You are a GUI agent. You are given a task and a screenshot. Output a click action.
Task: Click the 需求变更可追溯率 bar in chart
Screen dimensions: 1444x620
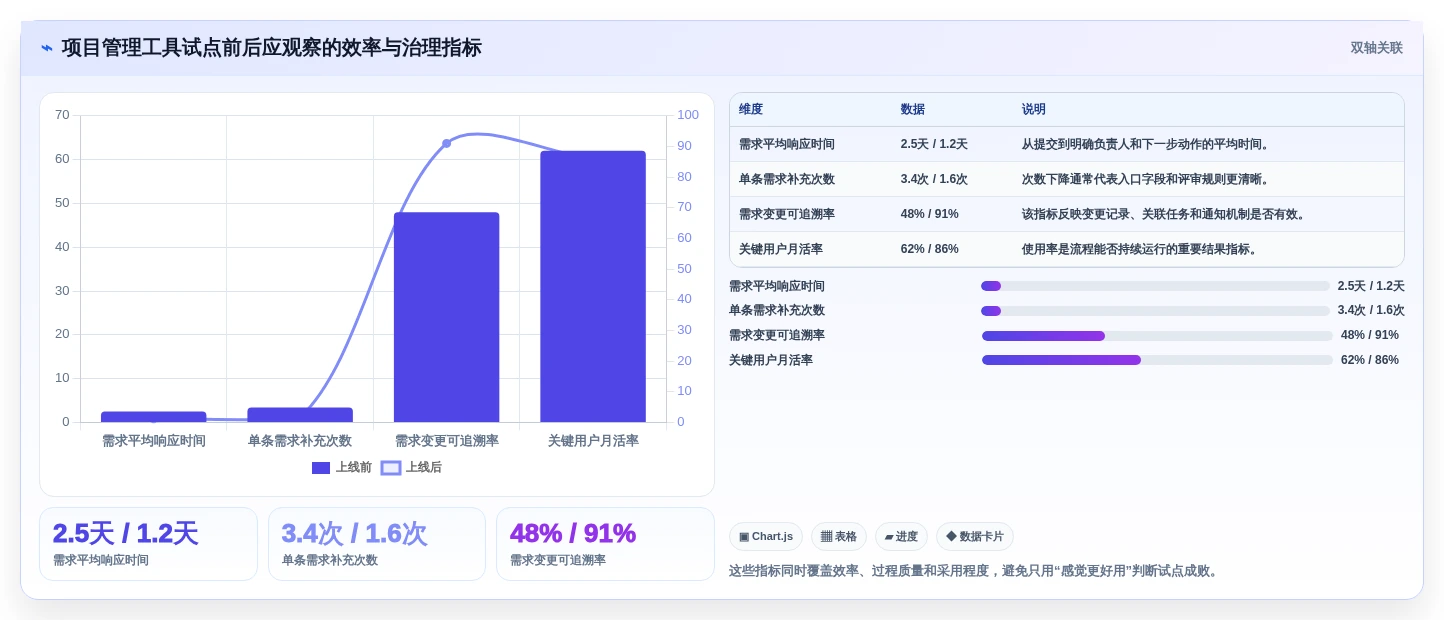[446, 317]
